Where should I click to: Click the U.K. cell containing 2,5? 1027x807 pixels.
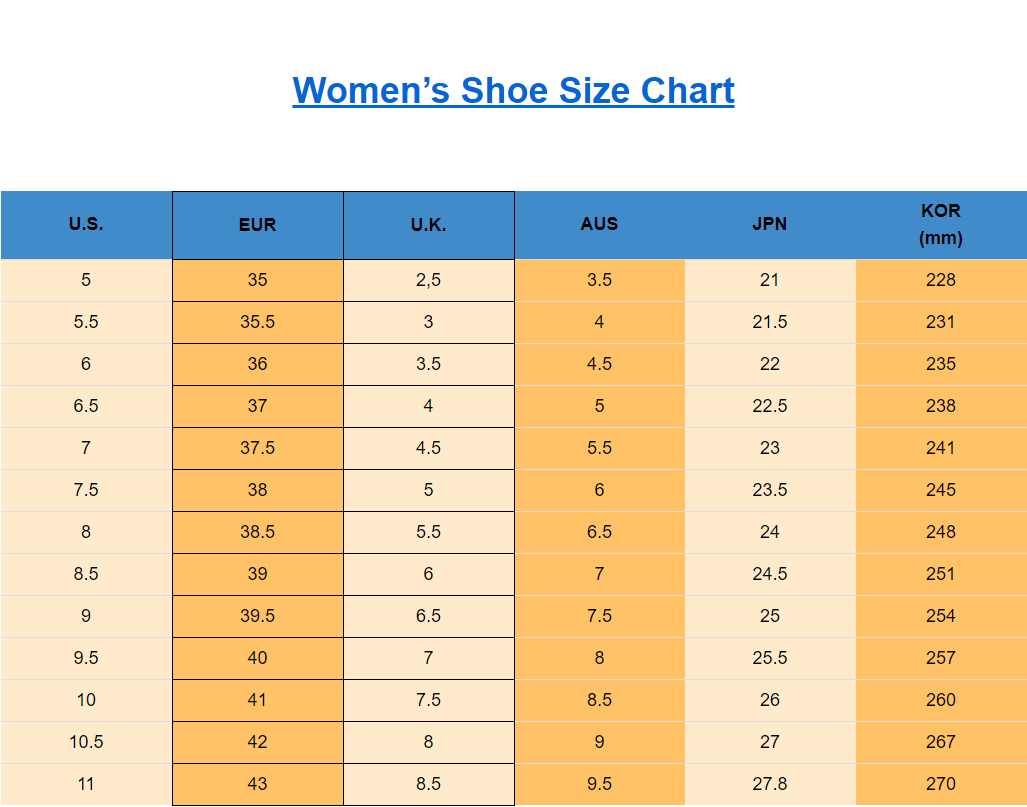click(428, 280)
